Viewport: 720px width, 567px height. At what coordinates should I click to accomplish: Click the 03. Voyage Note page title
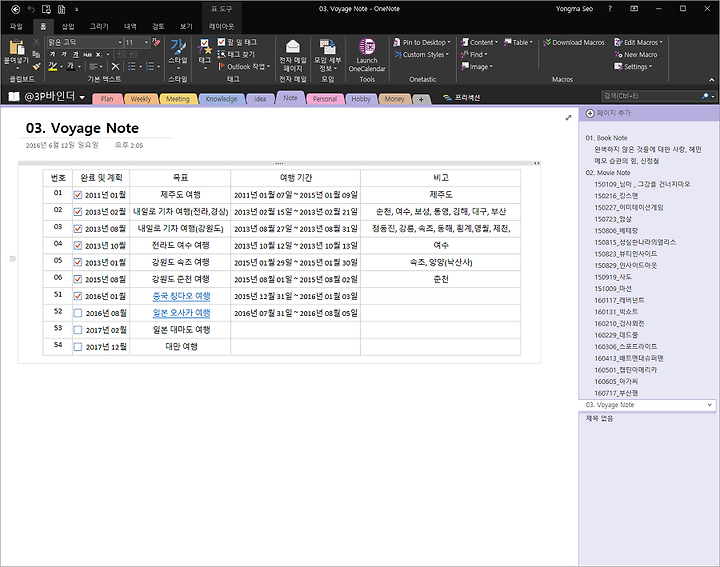[x=82, y=128]
